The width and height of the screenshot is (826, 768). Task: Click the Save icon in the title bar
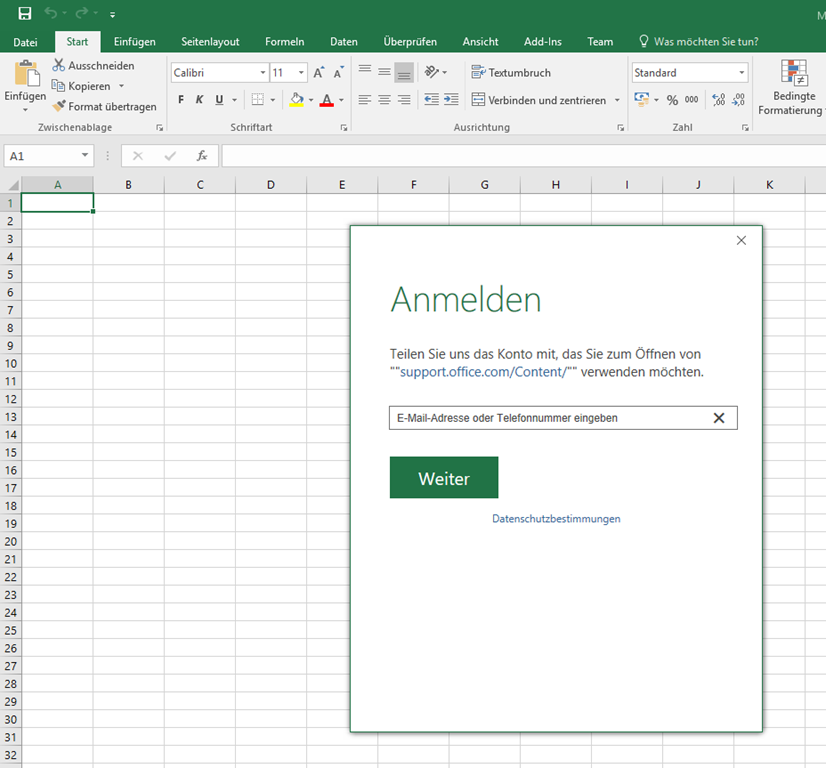pos(25,14)
